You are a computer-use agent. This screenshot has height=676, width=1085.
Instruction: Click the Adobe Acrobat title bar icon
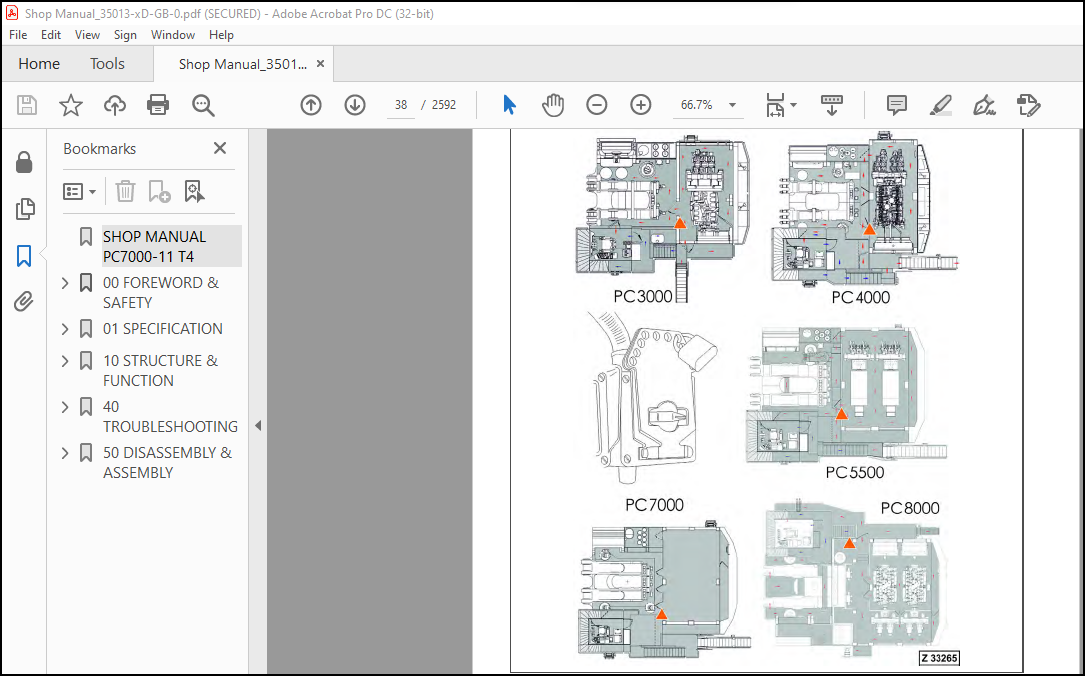click(x=12, y=13)
